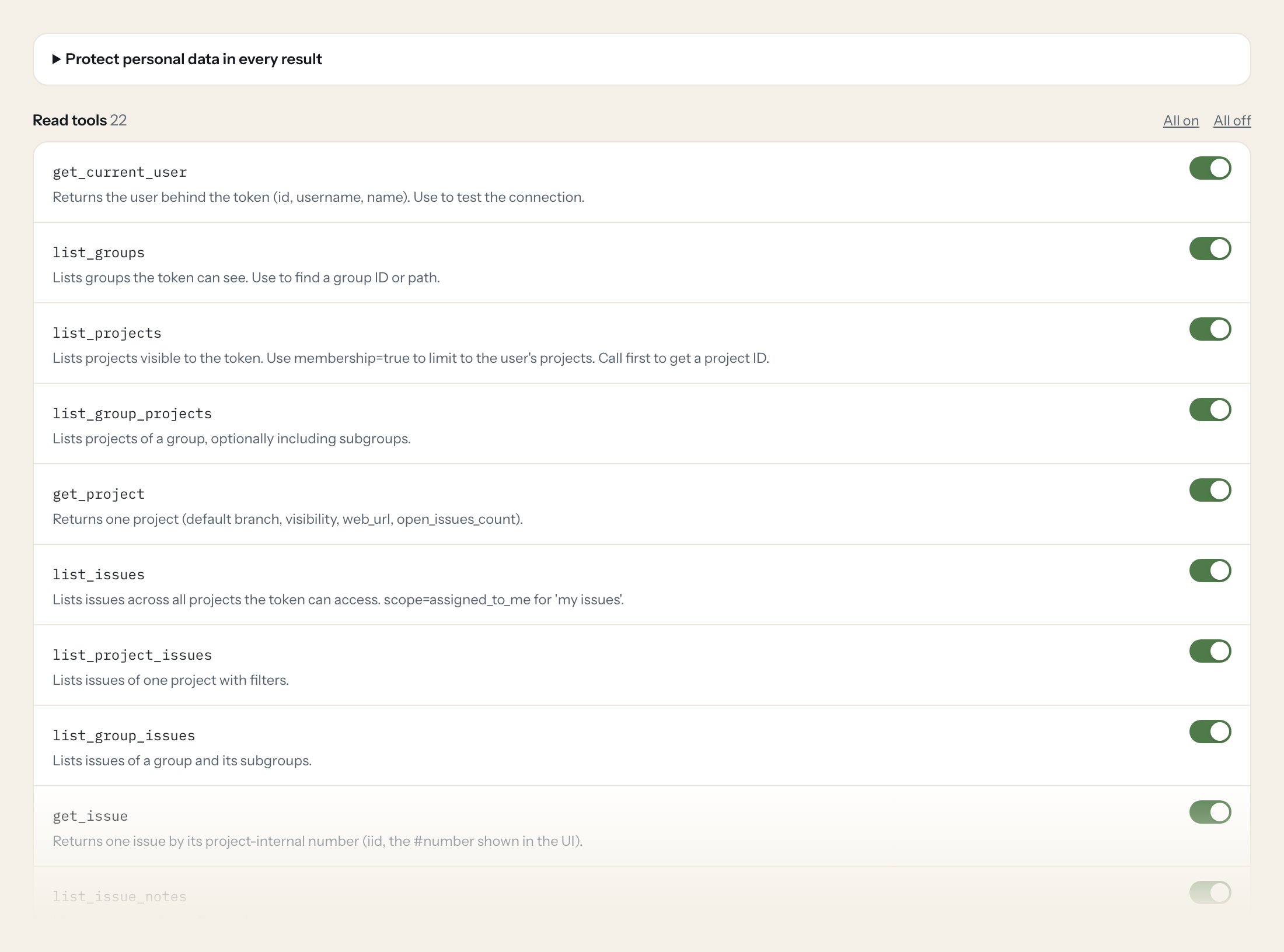Click the 'get_issue' tool name
This screenshot has height=952, width=1284.
tap(90, 816)
